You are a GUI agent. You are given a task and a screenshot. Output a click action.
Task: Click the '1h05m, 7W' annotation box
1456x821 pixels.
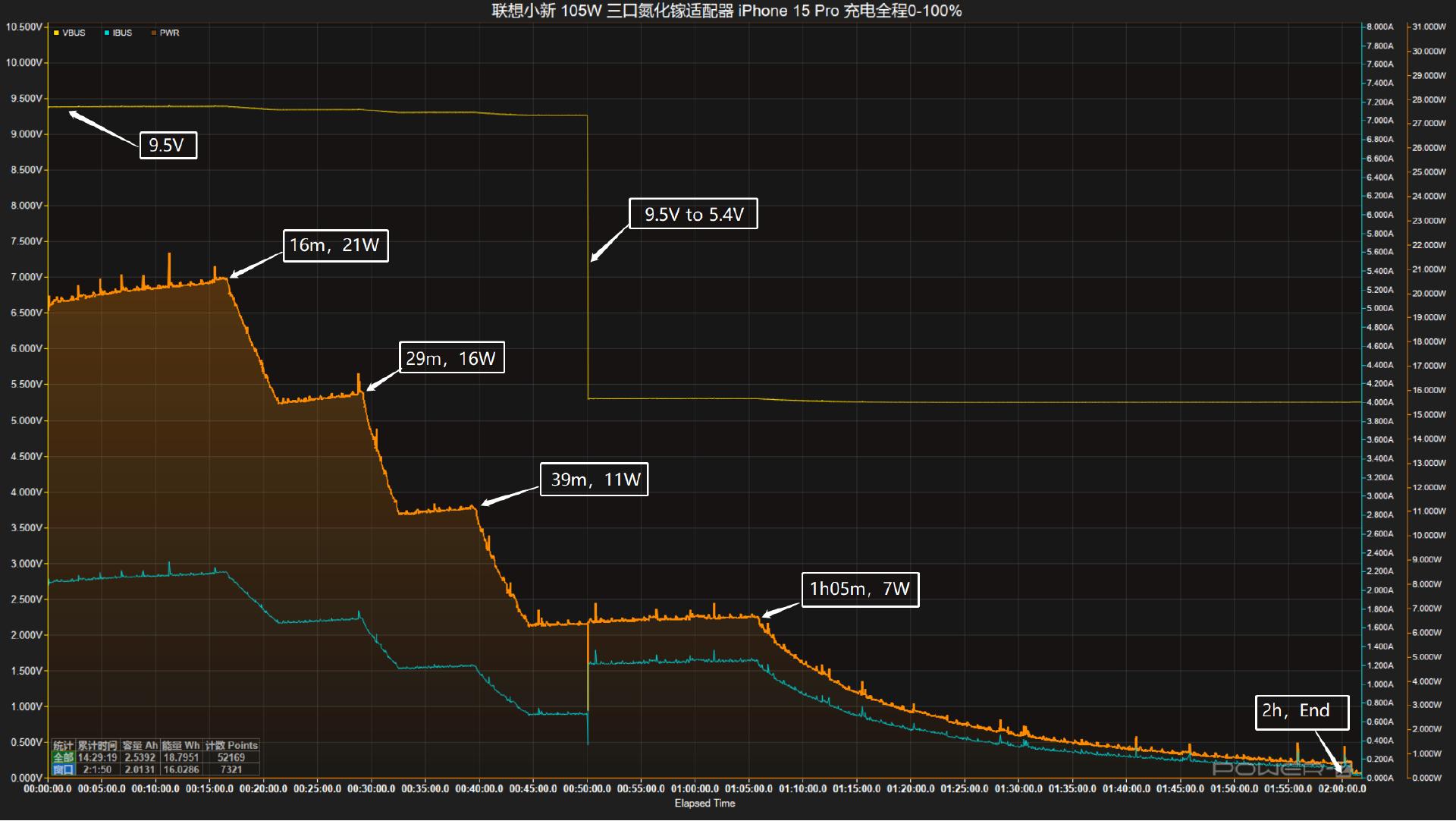coord(860,590)
